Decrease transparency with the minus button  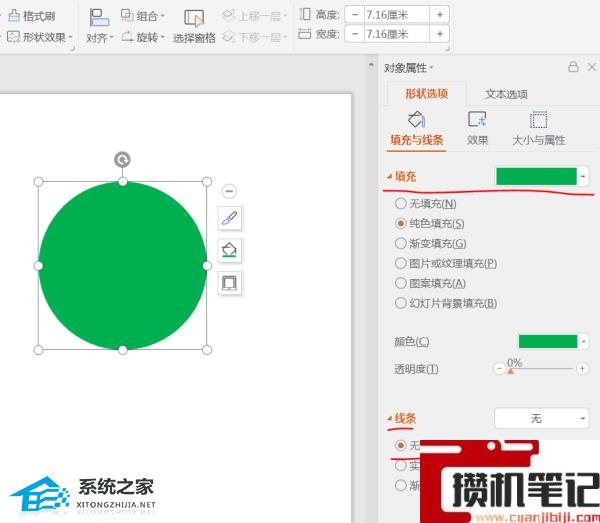(x=499, y=369)
